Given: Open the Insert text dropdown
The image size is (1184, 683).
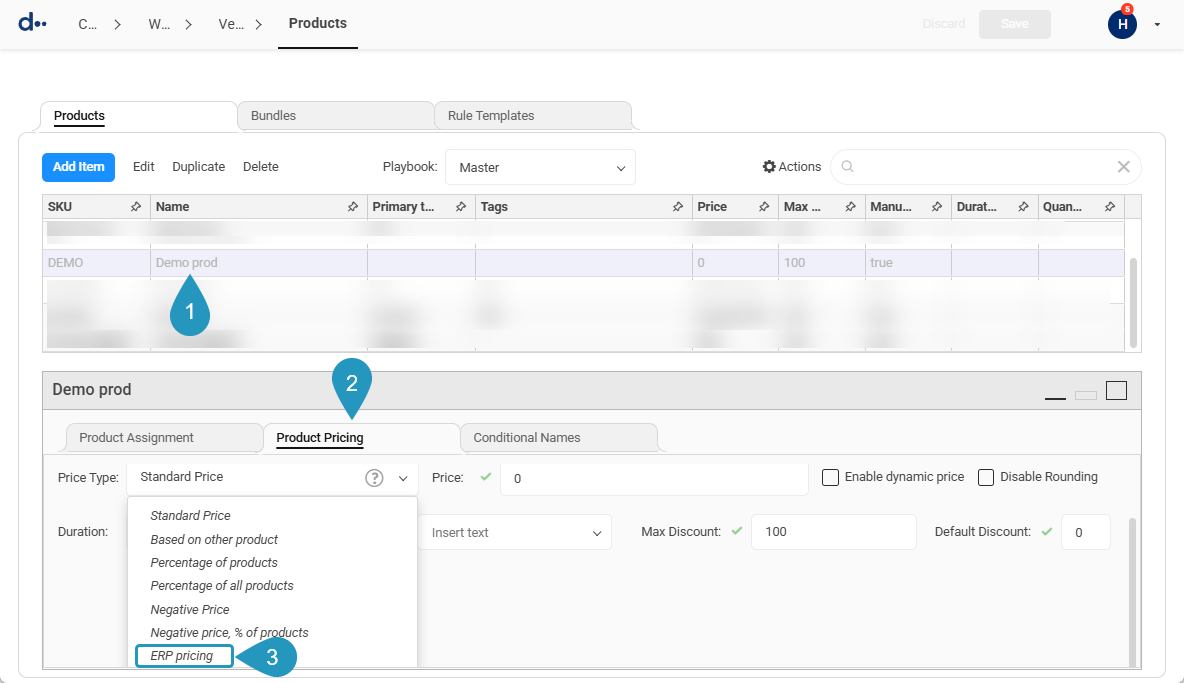Looking at the screenshot, I should (515, 533).
